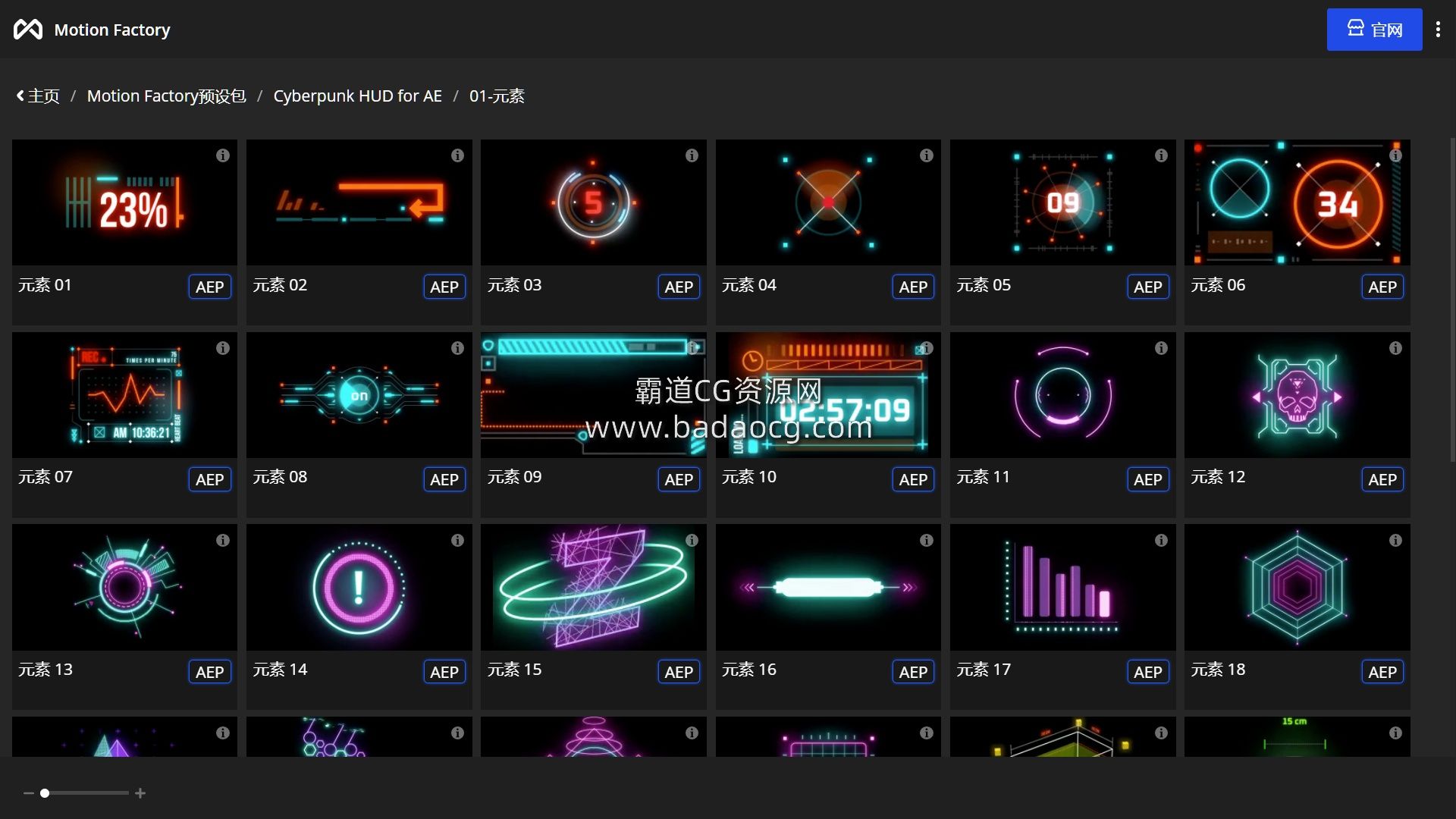Import AEP for 元素 08

click(x=444, y=479)
